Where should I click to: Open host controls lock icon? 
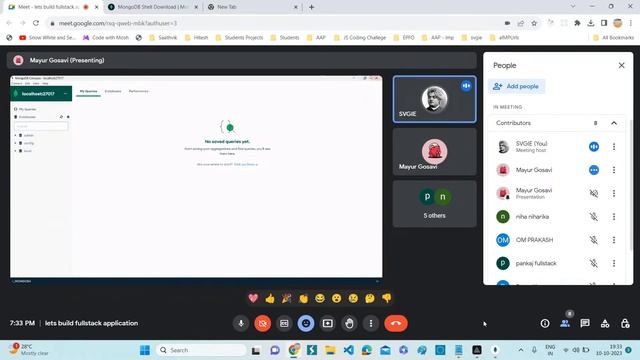click(x=625, y=323)
